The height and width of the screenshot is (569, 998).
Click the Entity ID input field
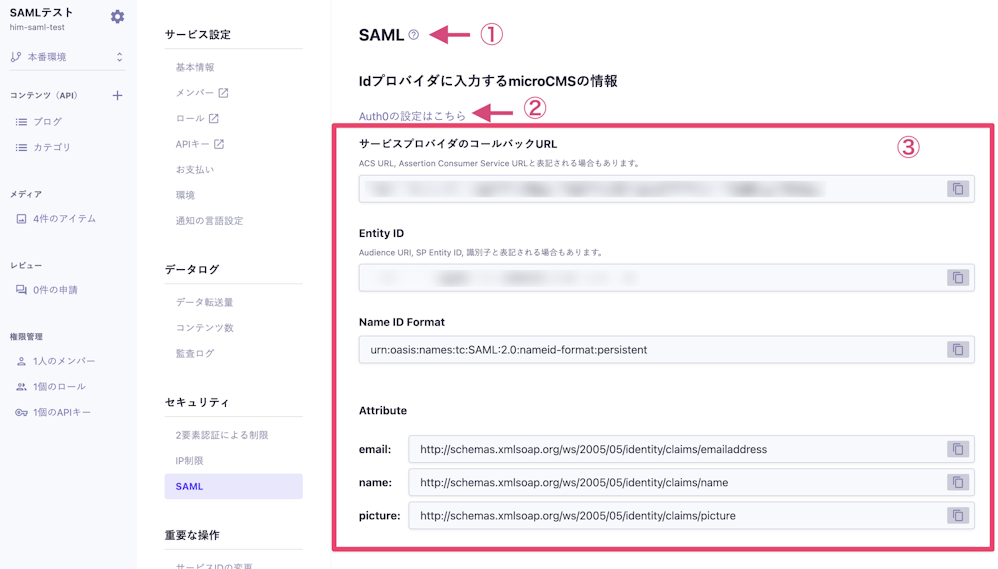666,277
